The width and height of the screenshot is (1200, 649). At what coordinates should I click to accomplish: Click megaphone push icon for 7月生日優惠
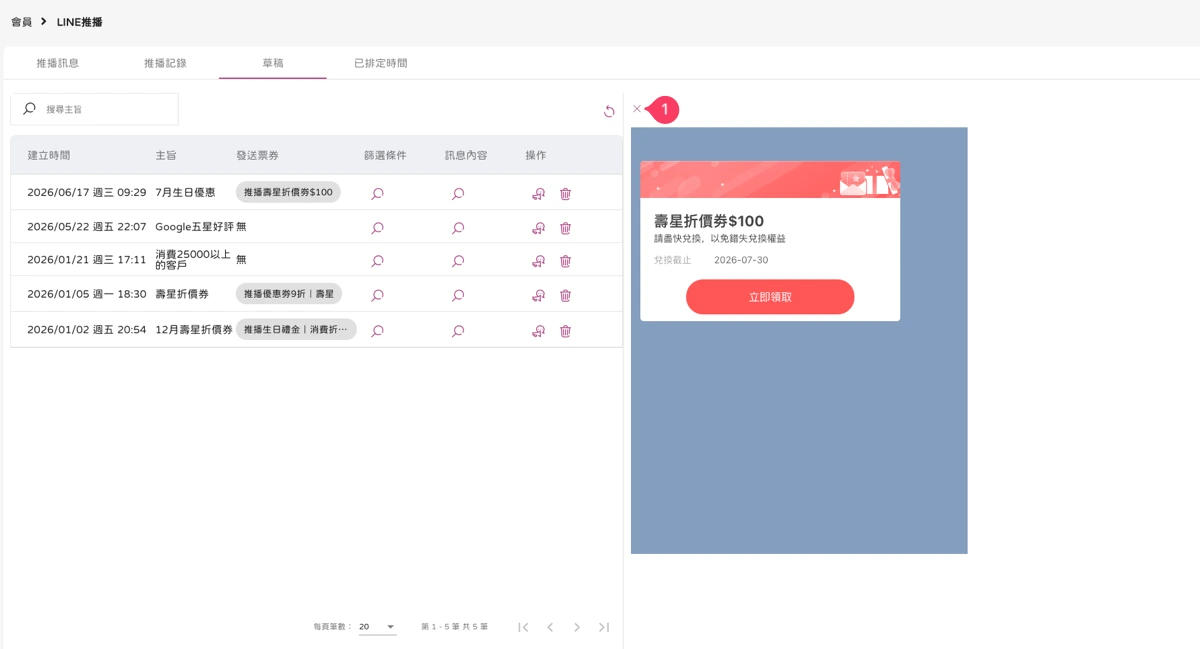point(538,194)
